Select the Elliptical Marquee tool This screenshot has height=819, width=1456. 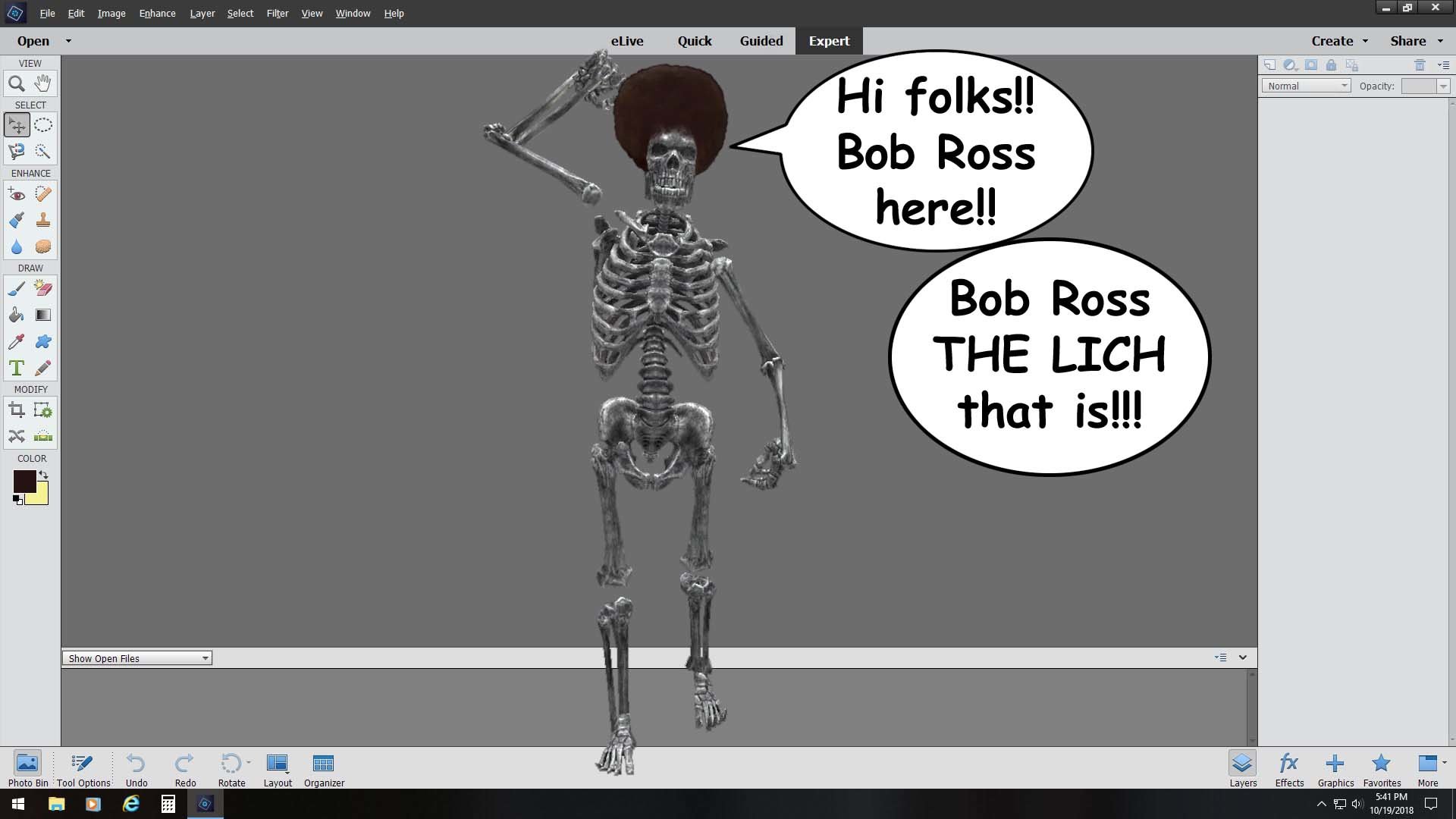pyautogui.click(x=43, y=125)
